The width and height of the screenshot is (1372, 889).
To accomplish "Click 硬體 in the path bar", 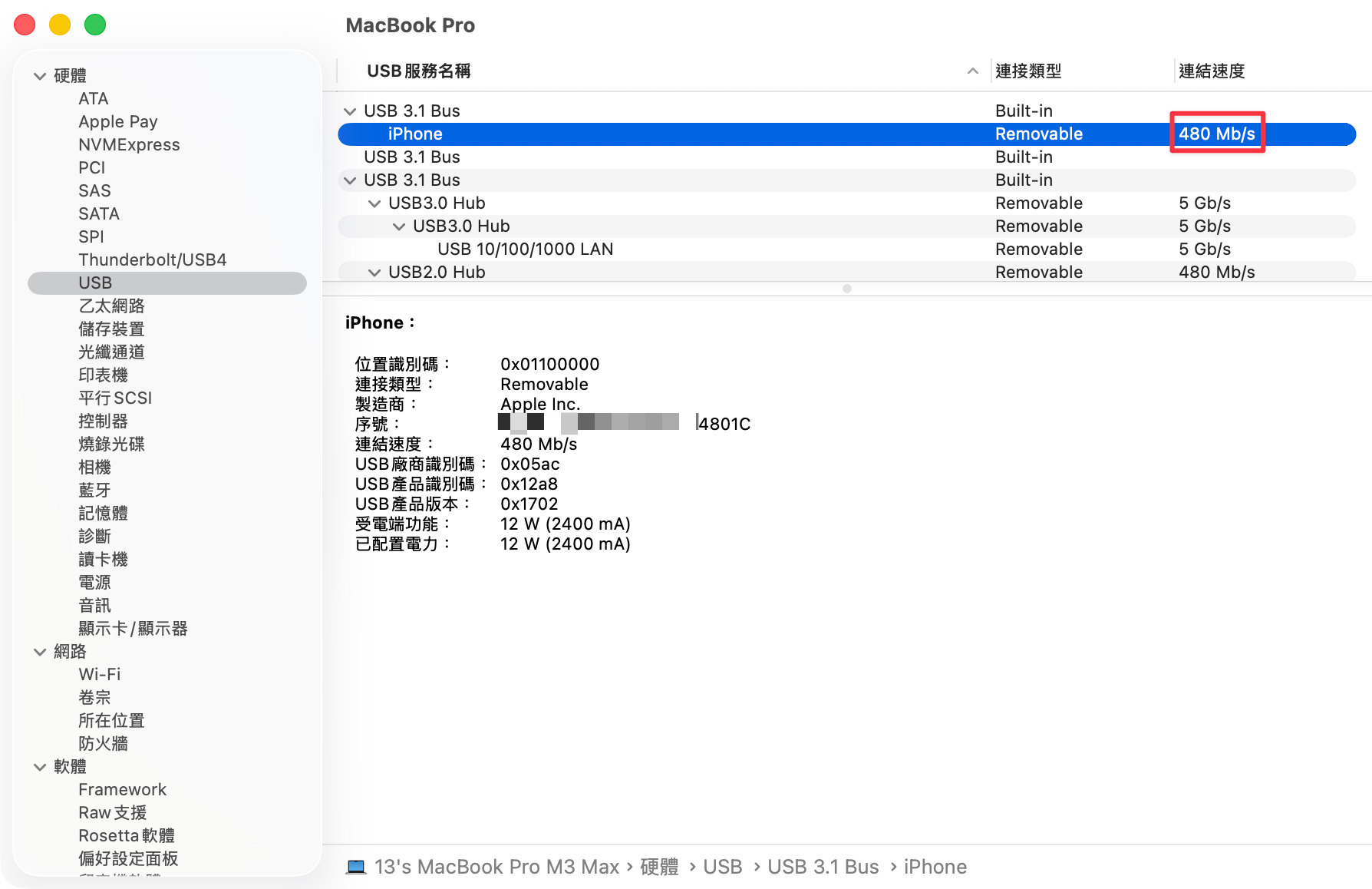I will pyautogui.click(x=659, y=867).
